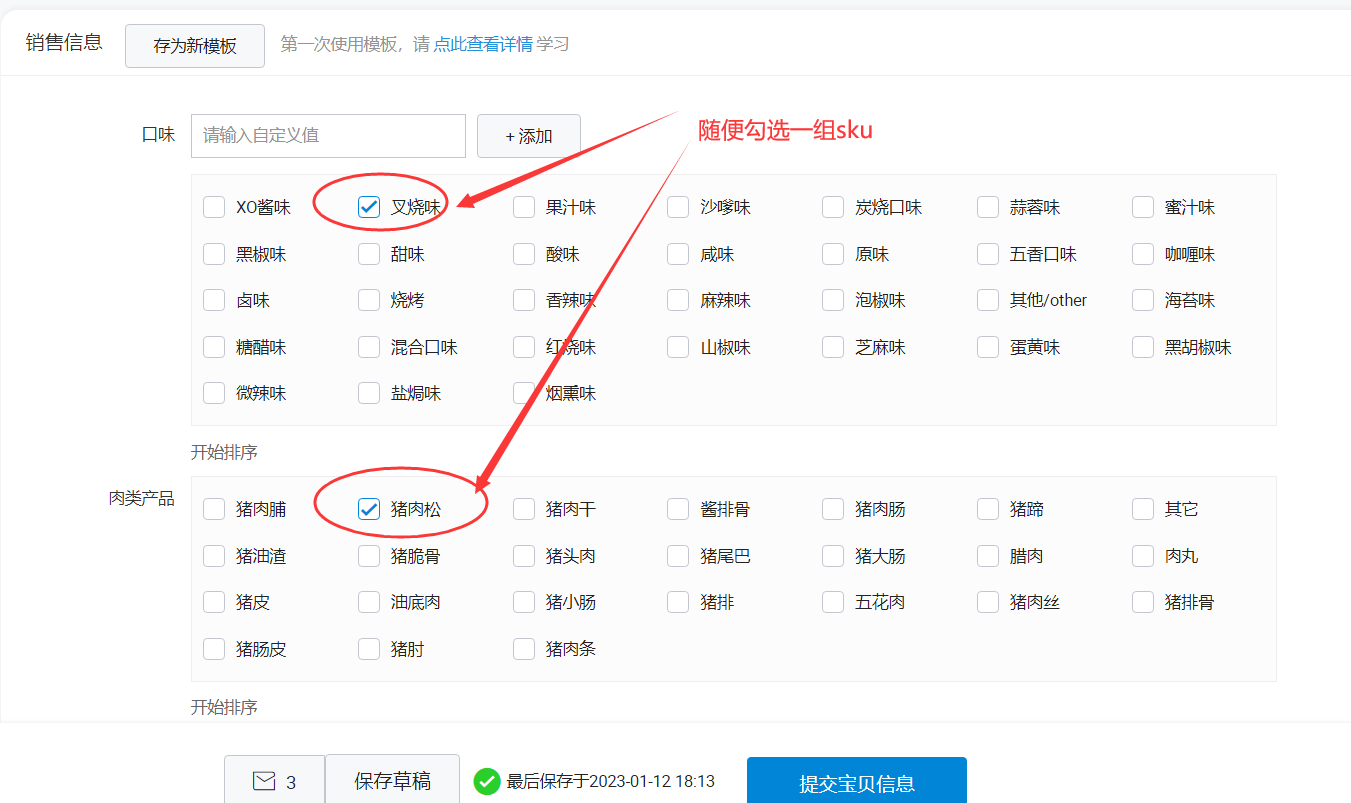1351x803 pixels.
Task: Uncheck the 猪肉松 product checkbox
Action: [x=369, y=509]
